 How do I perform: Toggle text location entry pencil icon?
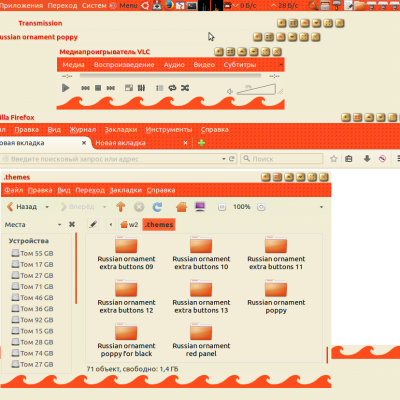93,224
